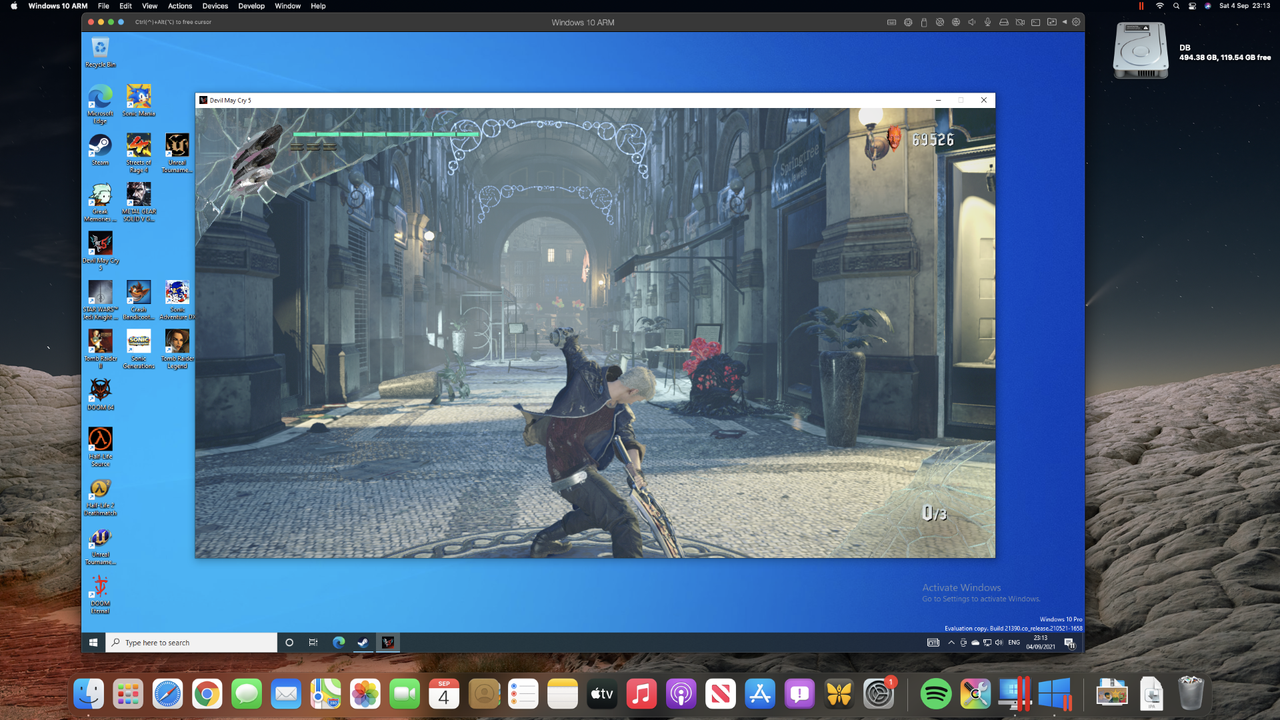This screenshot has width=1280, height=720.
Task: Select the Steam desktop shortcut
Action: pyautogui.click(x=100, y=150)
